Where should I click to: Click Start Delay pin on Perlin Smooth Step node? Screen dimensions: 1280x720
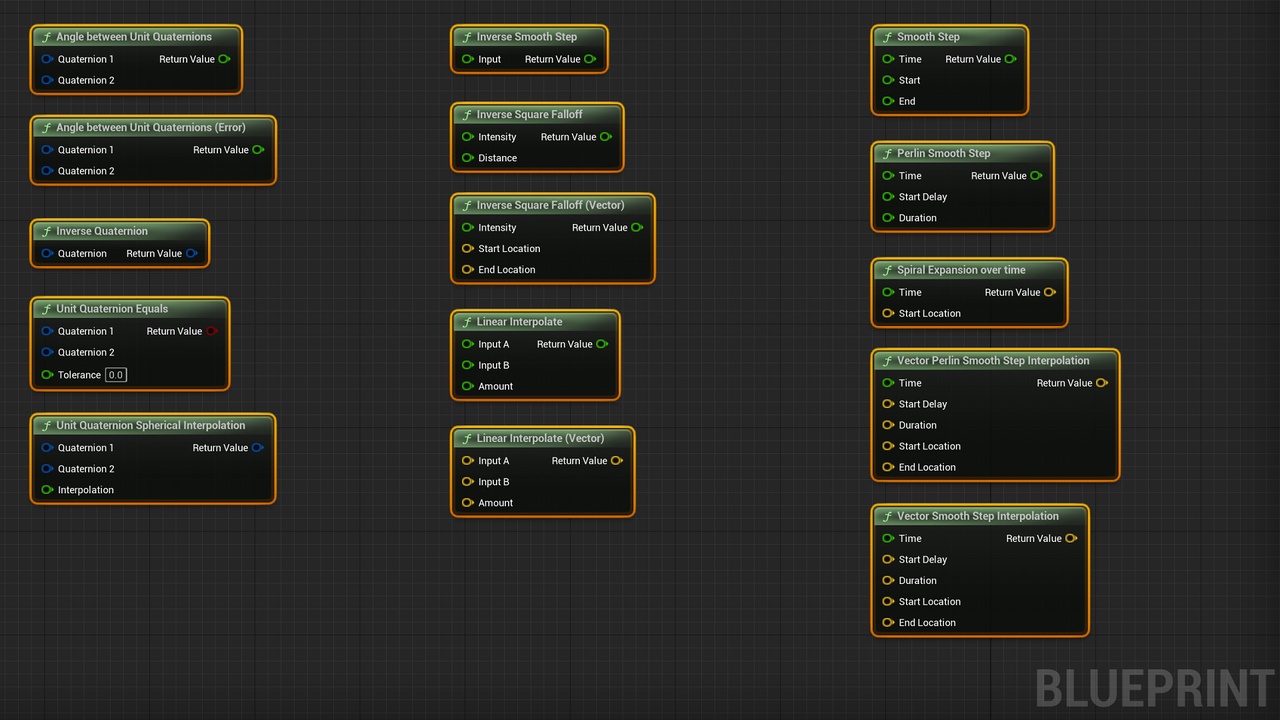888,197
